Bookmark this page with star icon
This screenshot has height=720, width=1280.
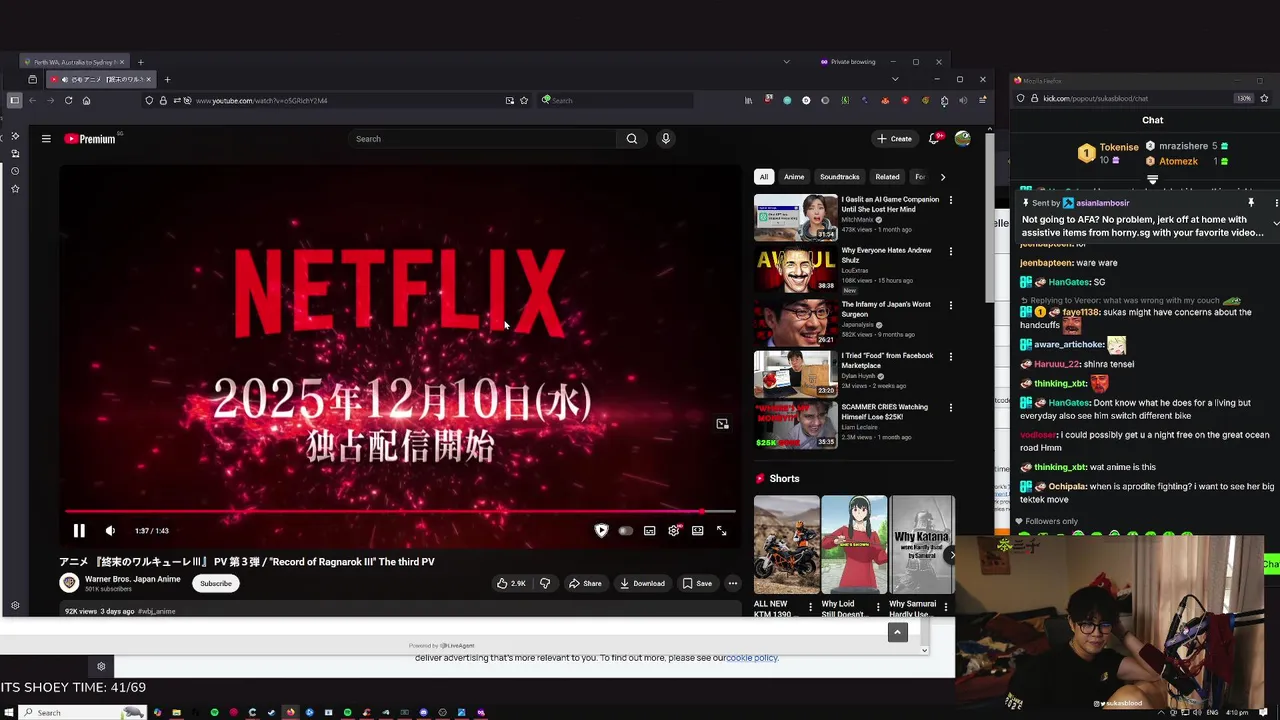point(524,100)
